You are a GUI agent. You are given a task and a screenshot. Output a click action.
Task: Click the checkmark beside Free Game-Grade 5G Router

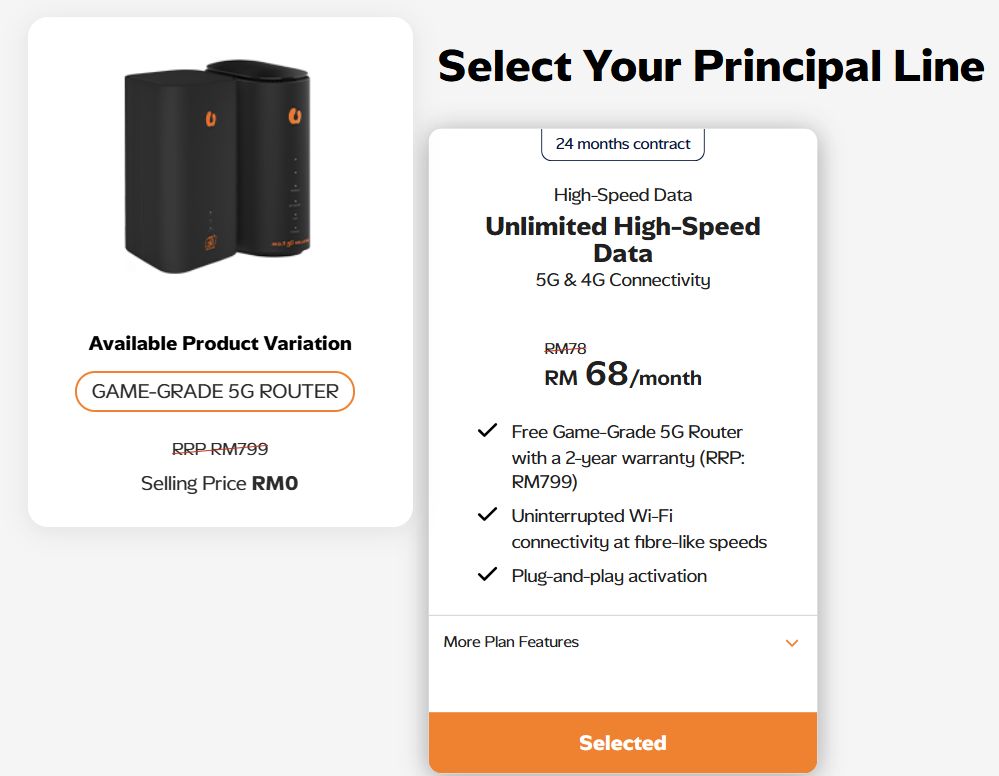click(487, 431)
